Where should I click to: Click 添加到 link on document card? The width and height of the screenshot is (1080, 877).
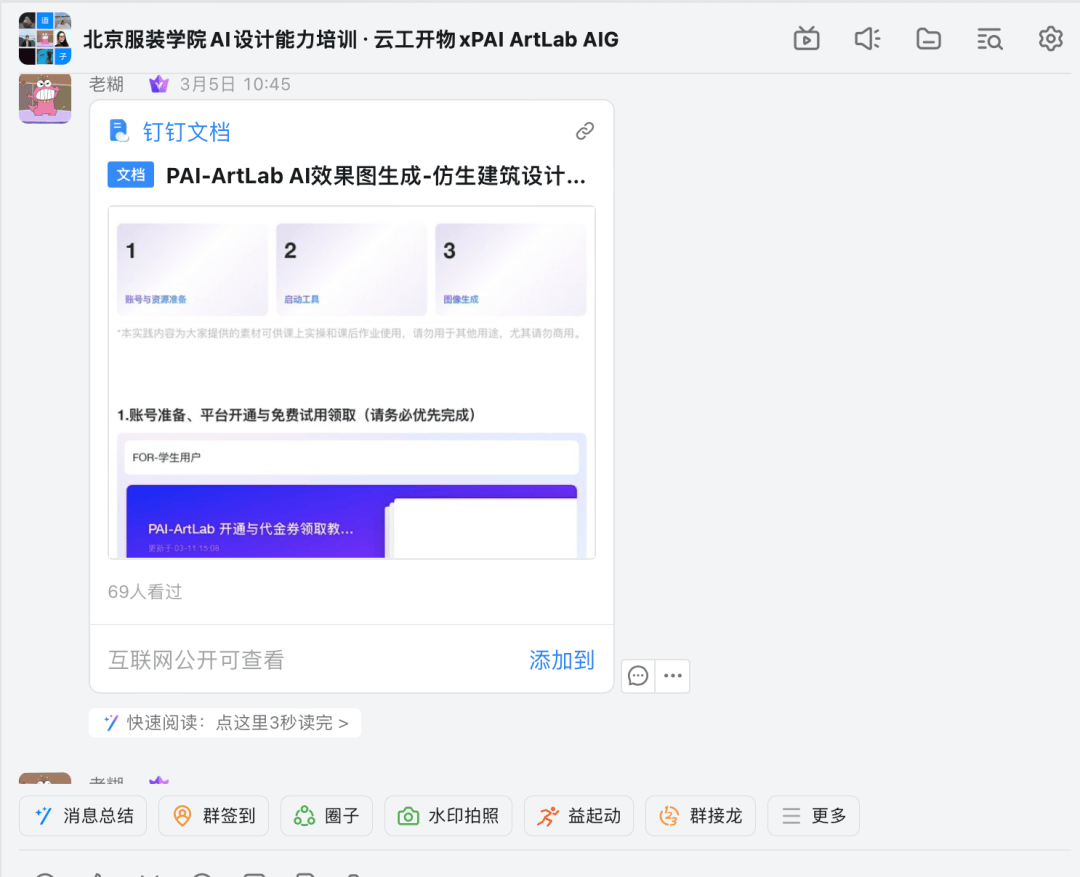(561, 660)
